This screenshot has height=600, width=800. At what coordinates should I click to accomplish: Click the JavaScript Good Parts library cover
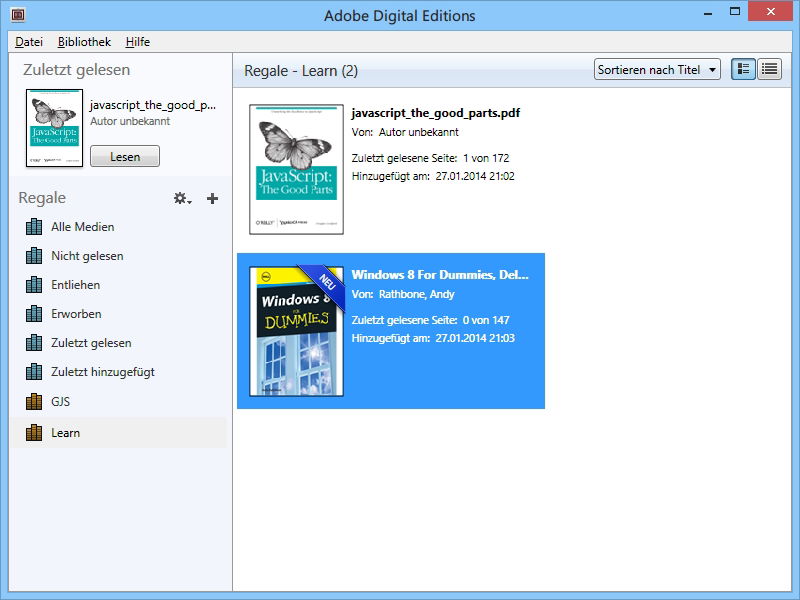pyautogui.click(x=296, y=169)
